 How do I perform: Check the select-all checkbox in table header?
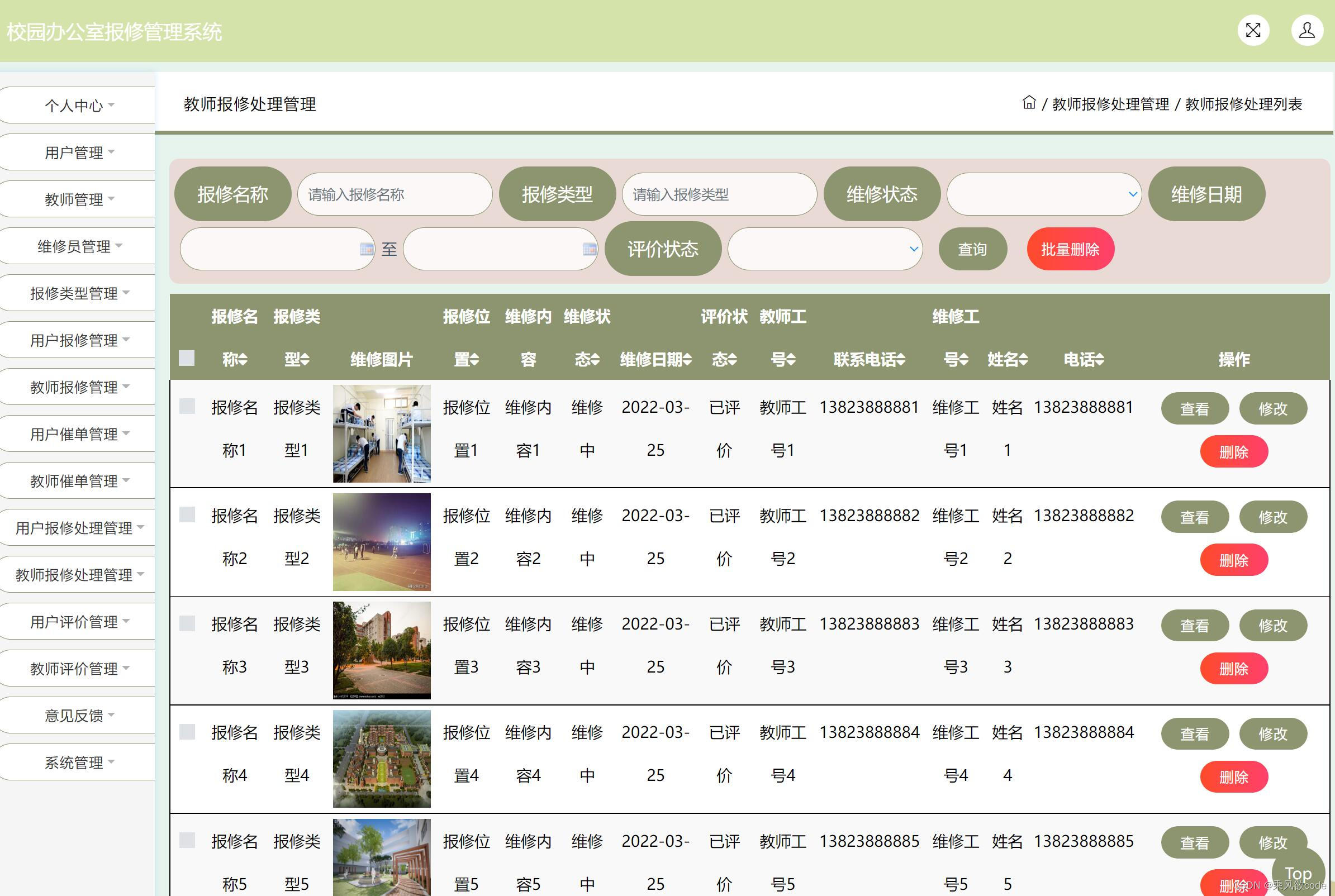click(x=186, y=358)
